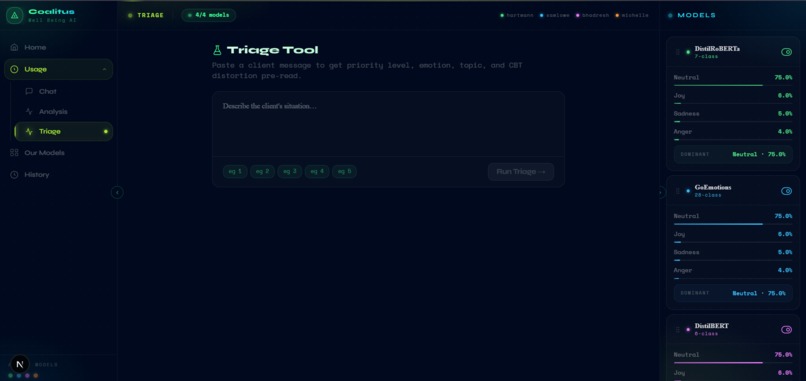Toggle DistilRoBERTa model visibility
Viewport: 806px width, 381px height.
[x=786, y=52]
